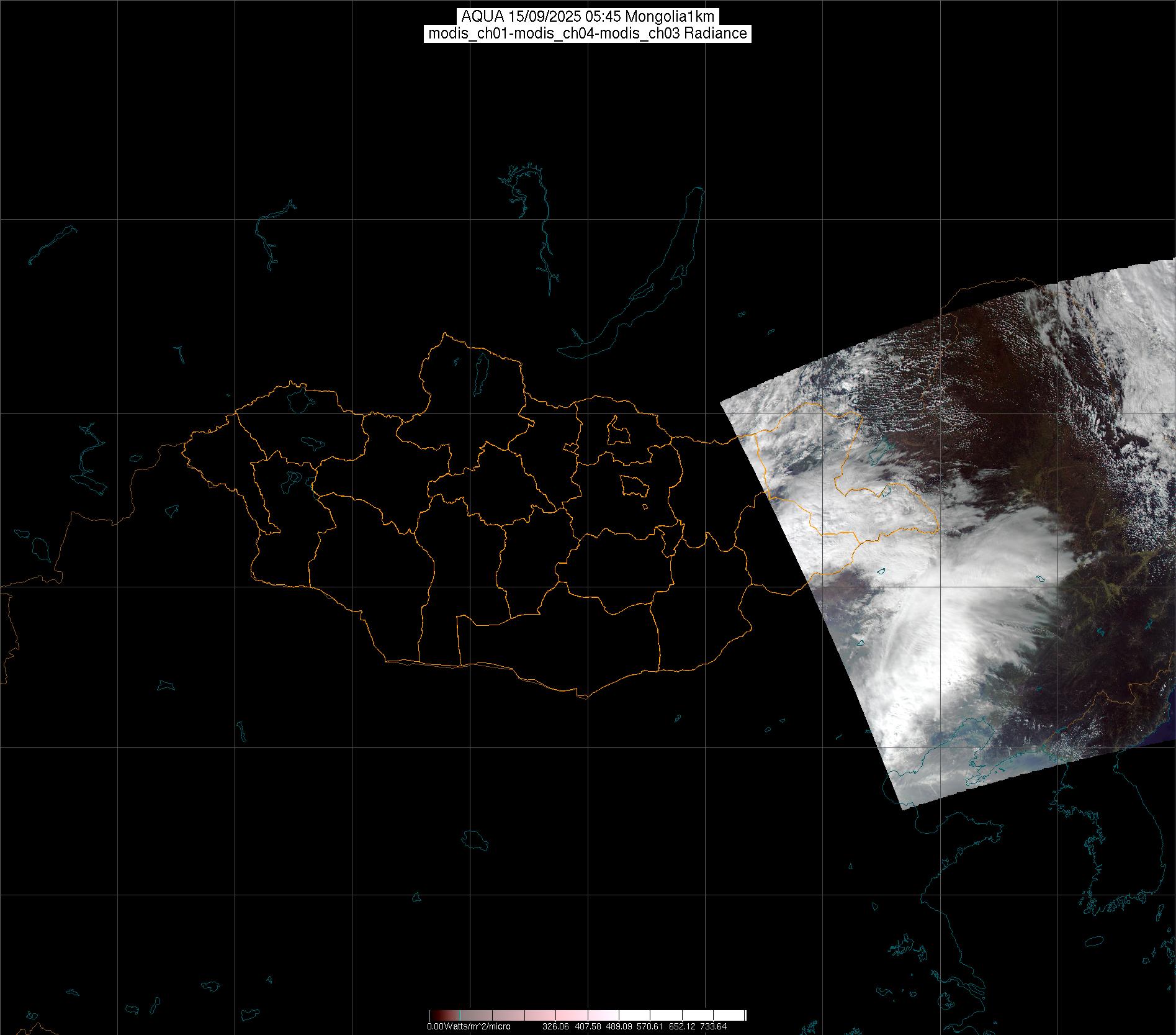Select the 733.64 scale value label
The image size is (1176, 1035).
pyautogui.click(x=713, y=1026)
